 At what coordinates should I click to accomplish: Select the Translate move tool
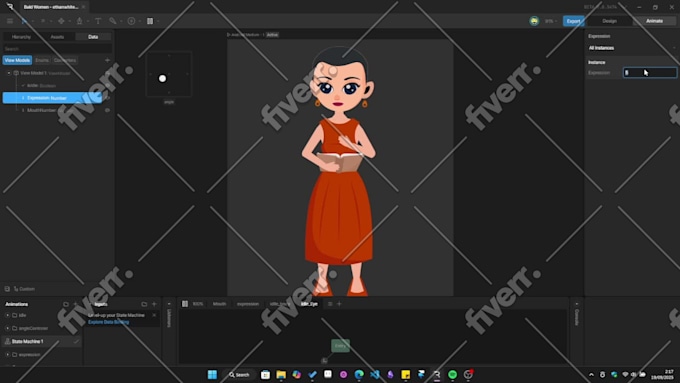tap(61, 21)
